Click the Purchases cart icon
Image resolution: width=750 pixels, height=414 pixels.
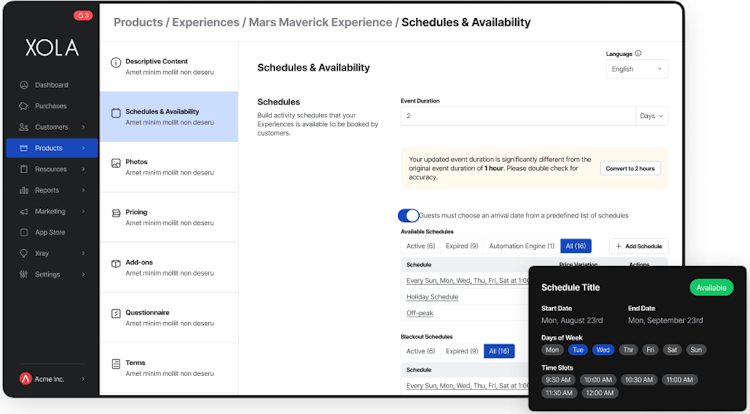23,106
